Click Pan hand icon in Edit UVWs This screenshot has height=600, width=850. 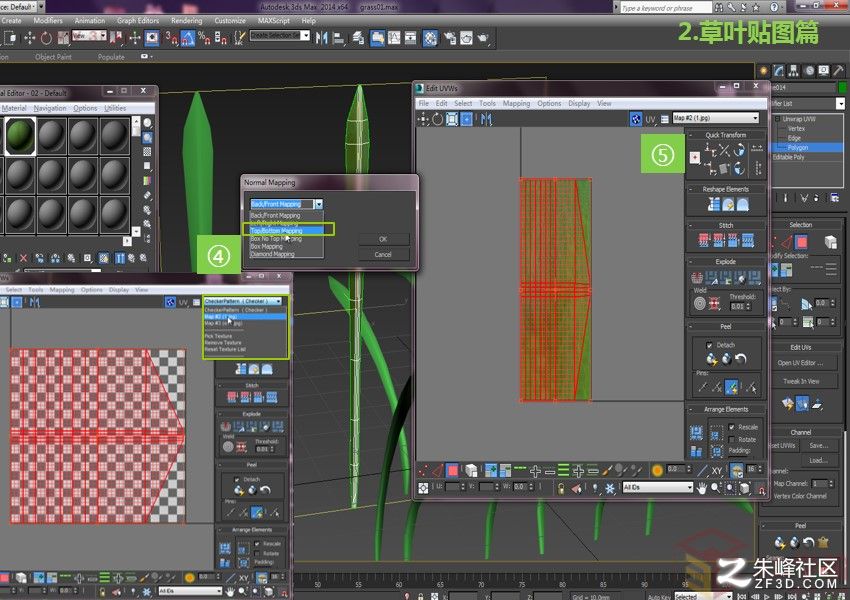pyautogui.click(x=702, y=488)
